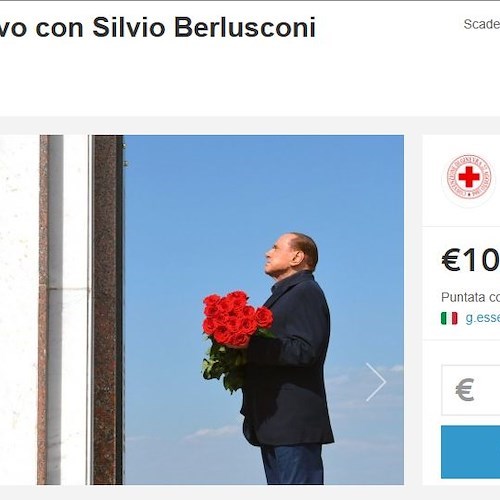Click the white marble wall in left image
This screenshot has width=500, height=500.
(x=19, y=310)
